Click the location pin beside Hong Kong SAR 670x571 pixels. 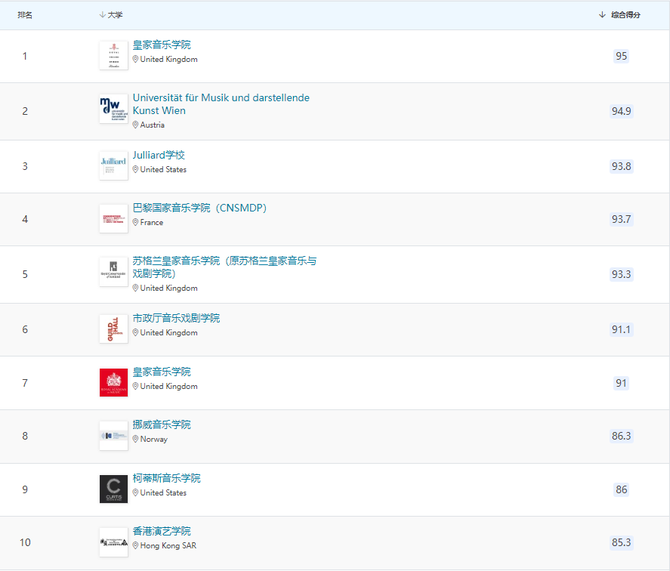tap(135, 545)
